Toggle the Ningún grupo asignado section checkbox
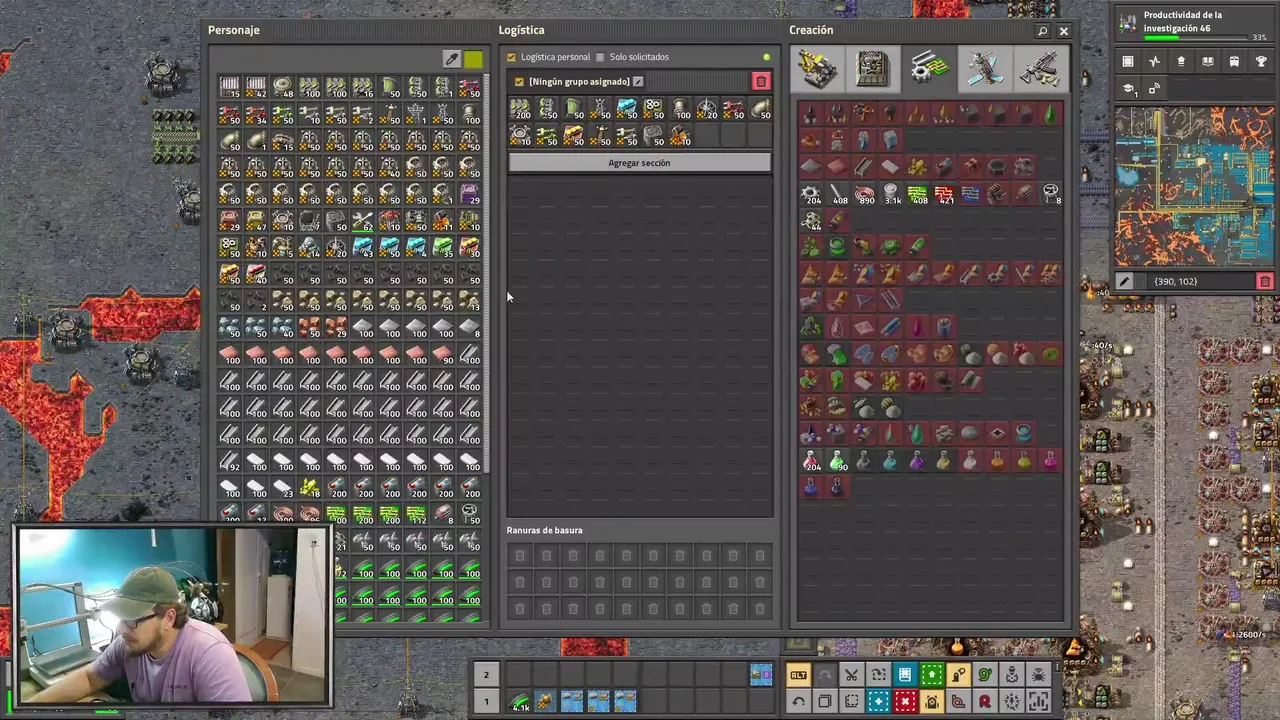The height and width of the screenshot is (720, 1280). (518, 81)
